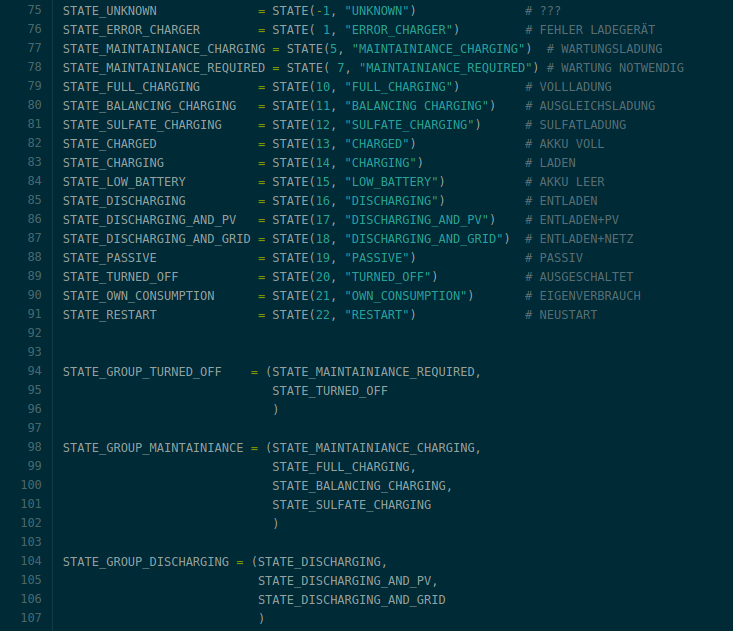Click the empty line 92
The image size is (733, 631).
(x=300, y=334)
